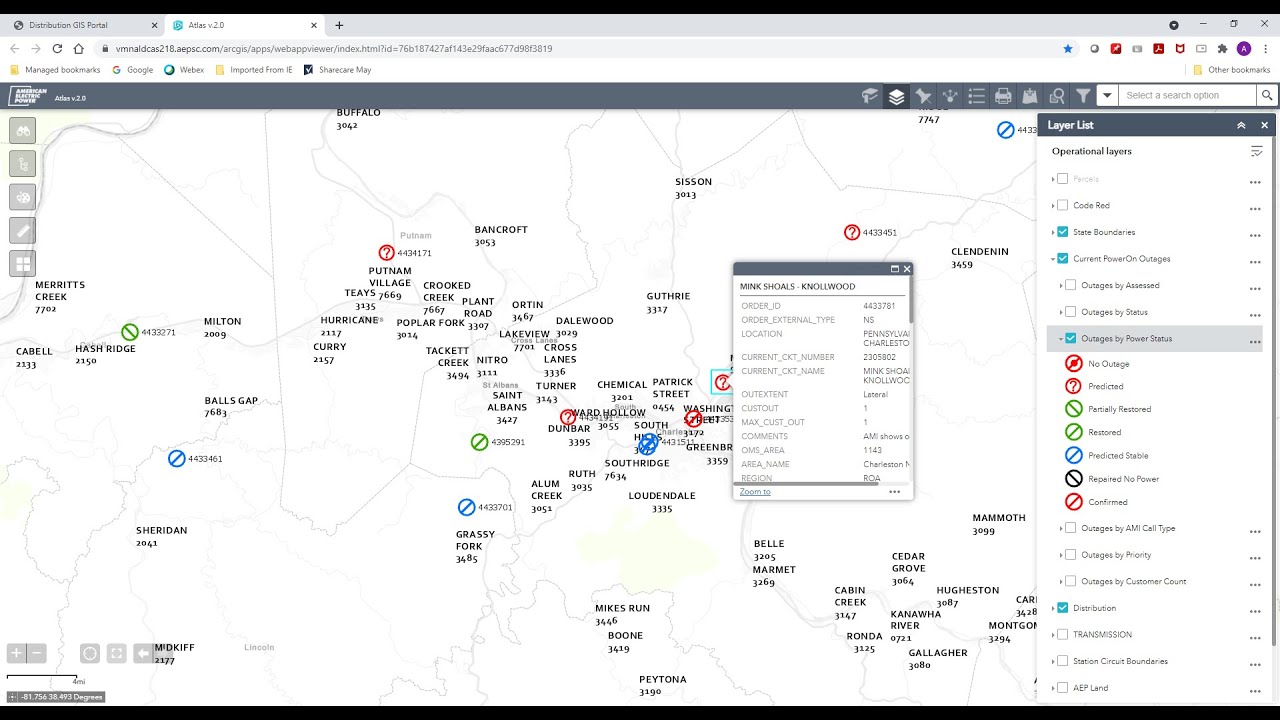The width and height of the screenshot is (1280, 720).
Task: Enable the TRANSMISSION layer checkbox
Action: click(x=1063, y=635)
